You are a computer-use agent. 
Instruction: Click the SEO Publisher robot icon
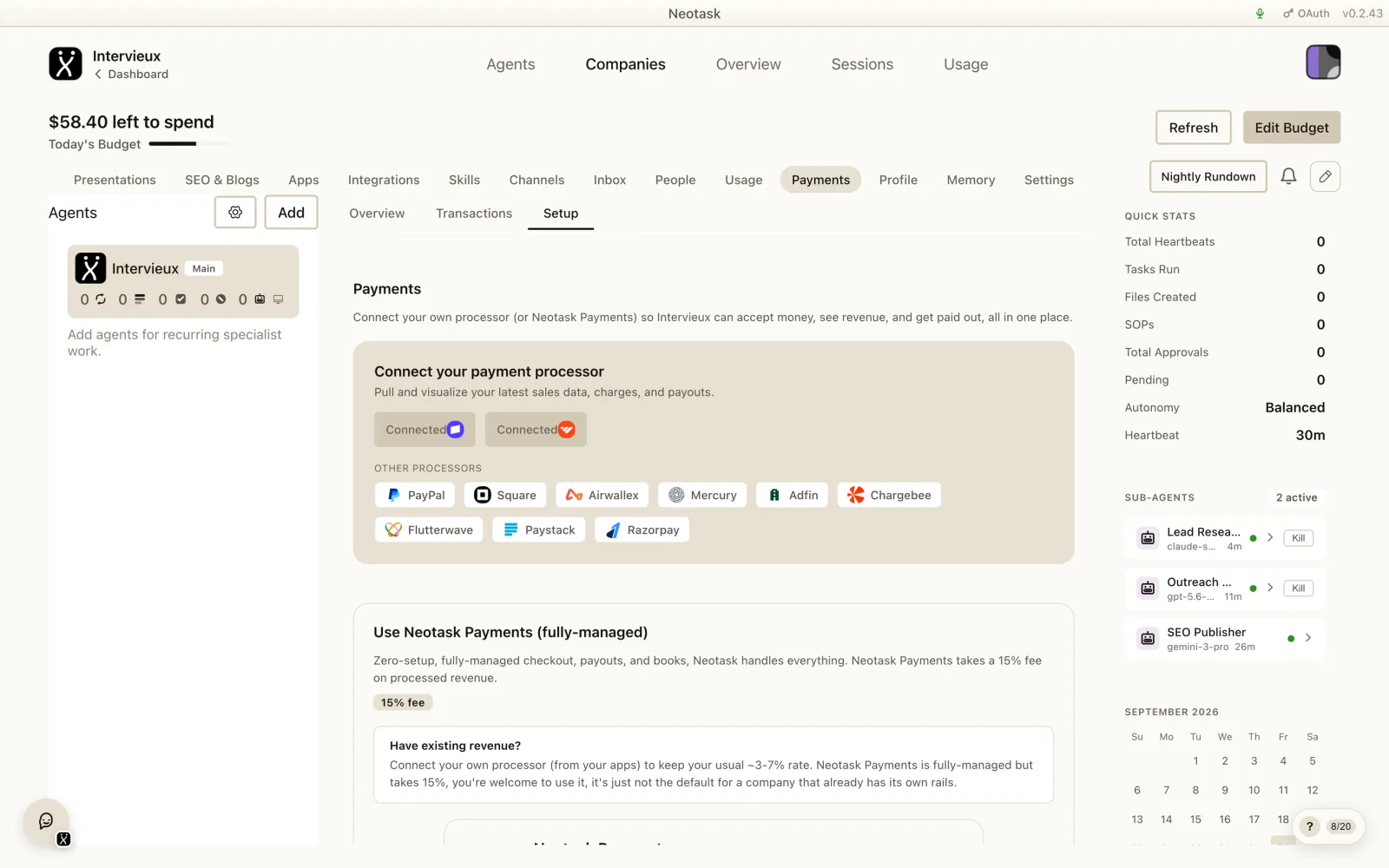pos(1148,639)
